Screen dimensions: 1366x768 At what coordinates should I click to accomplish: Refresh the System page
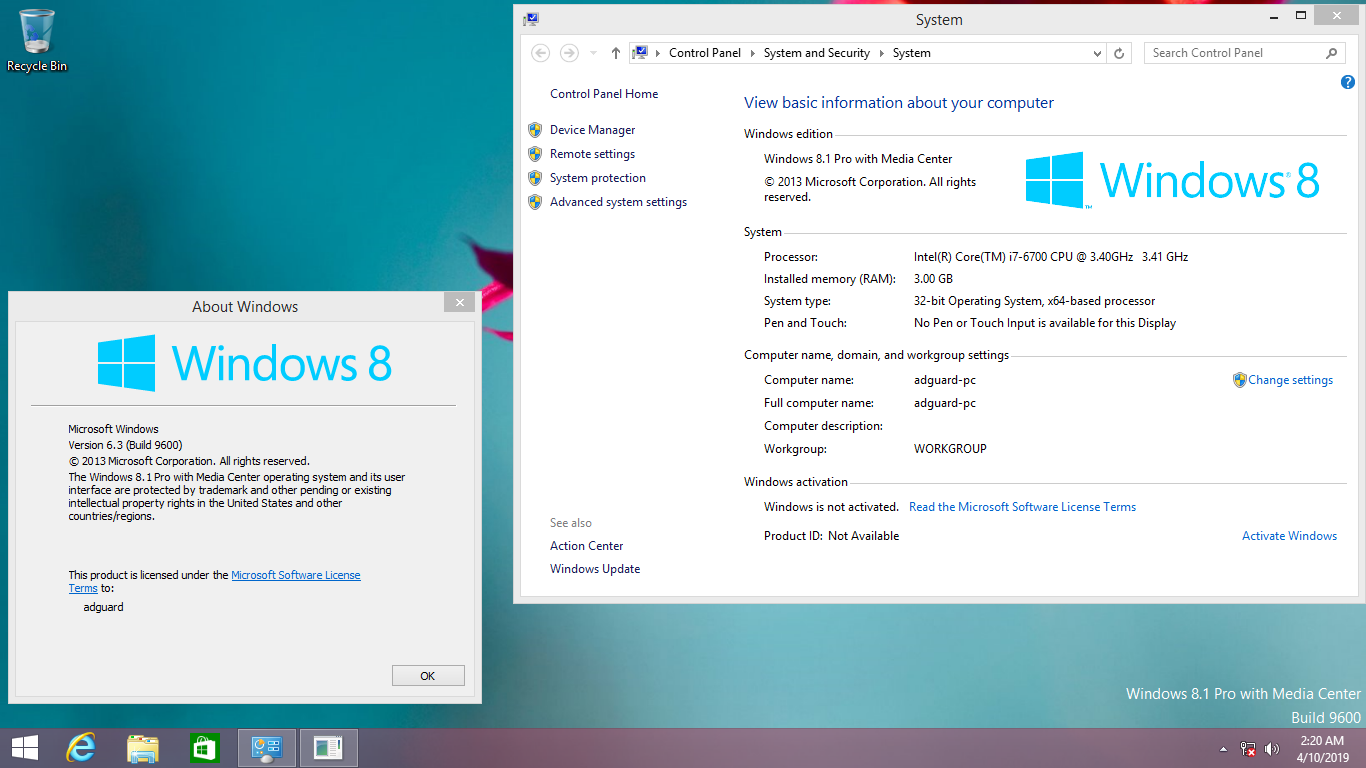coord(1119,53)
